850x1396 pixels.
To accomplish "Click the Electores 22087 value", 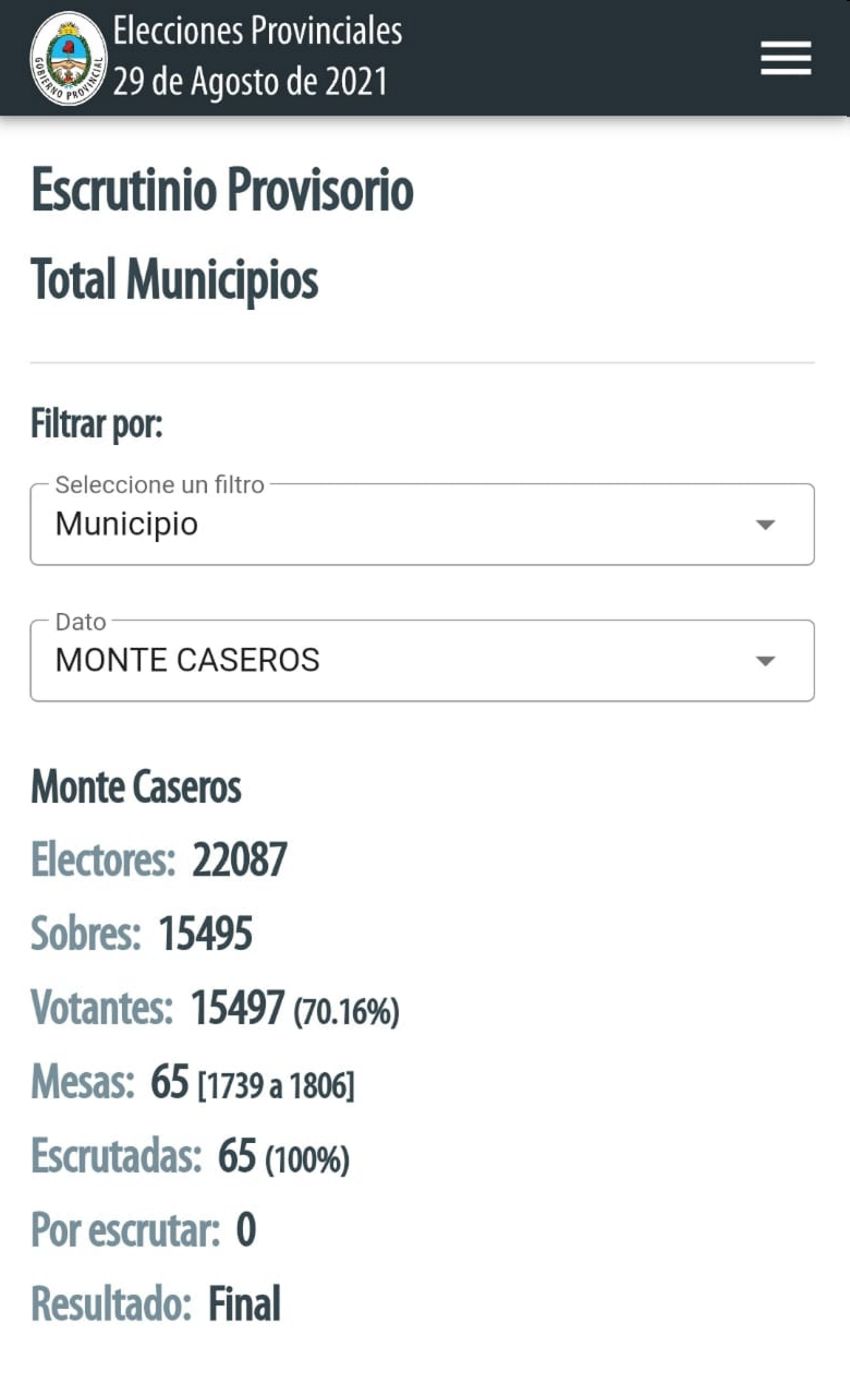I will [239, 859].
